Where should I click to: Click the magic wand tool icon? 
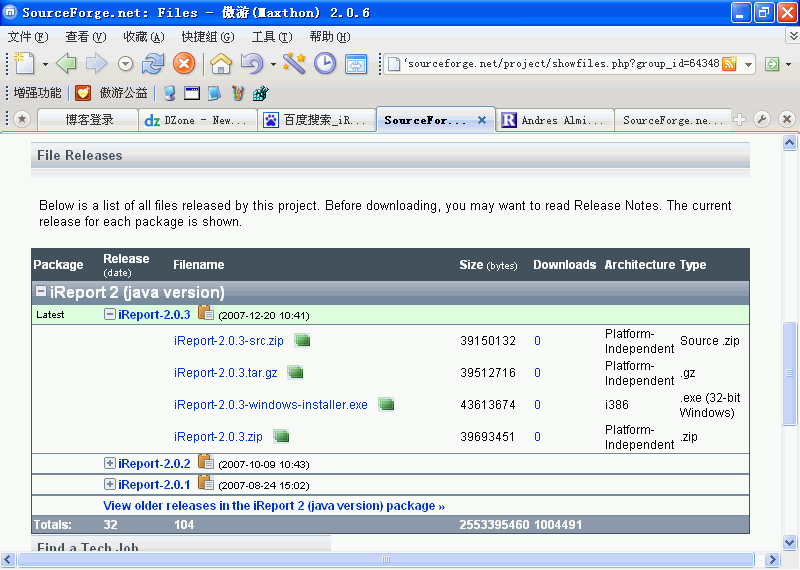294,64
